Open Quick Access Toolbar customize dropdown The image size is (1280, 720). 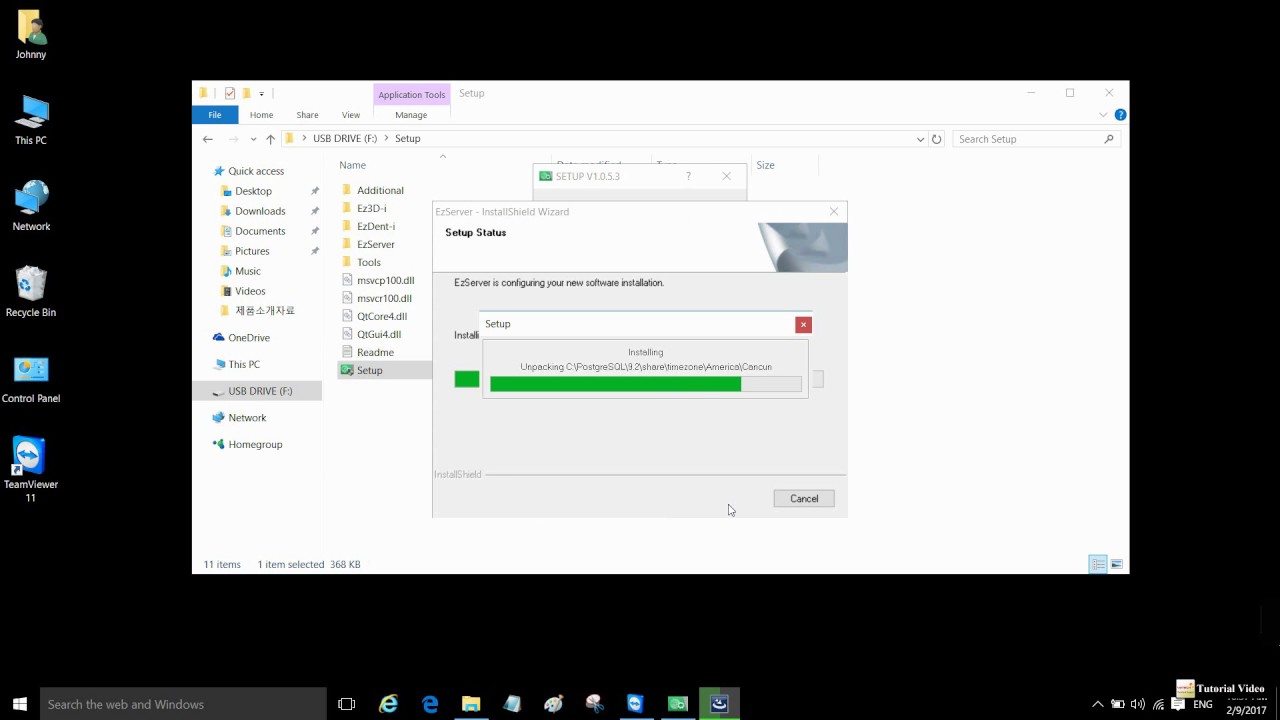point(261,94)
